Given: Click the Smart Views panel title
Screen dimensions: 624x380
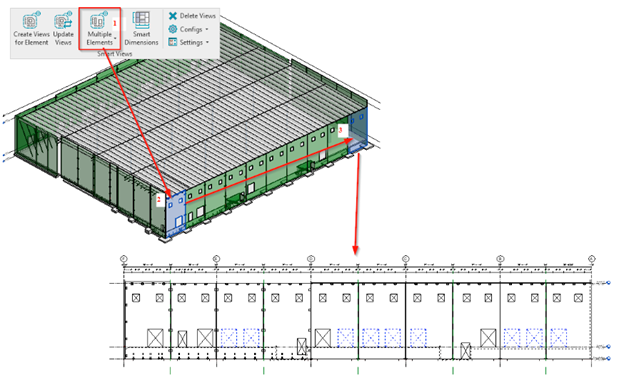Looking at the screenshot, I should pos(115,54).
